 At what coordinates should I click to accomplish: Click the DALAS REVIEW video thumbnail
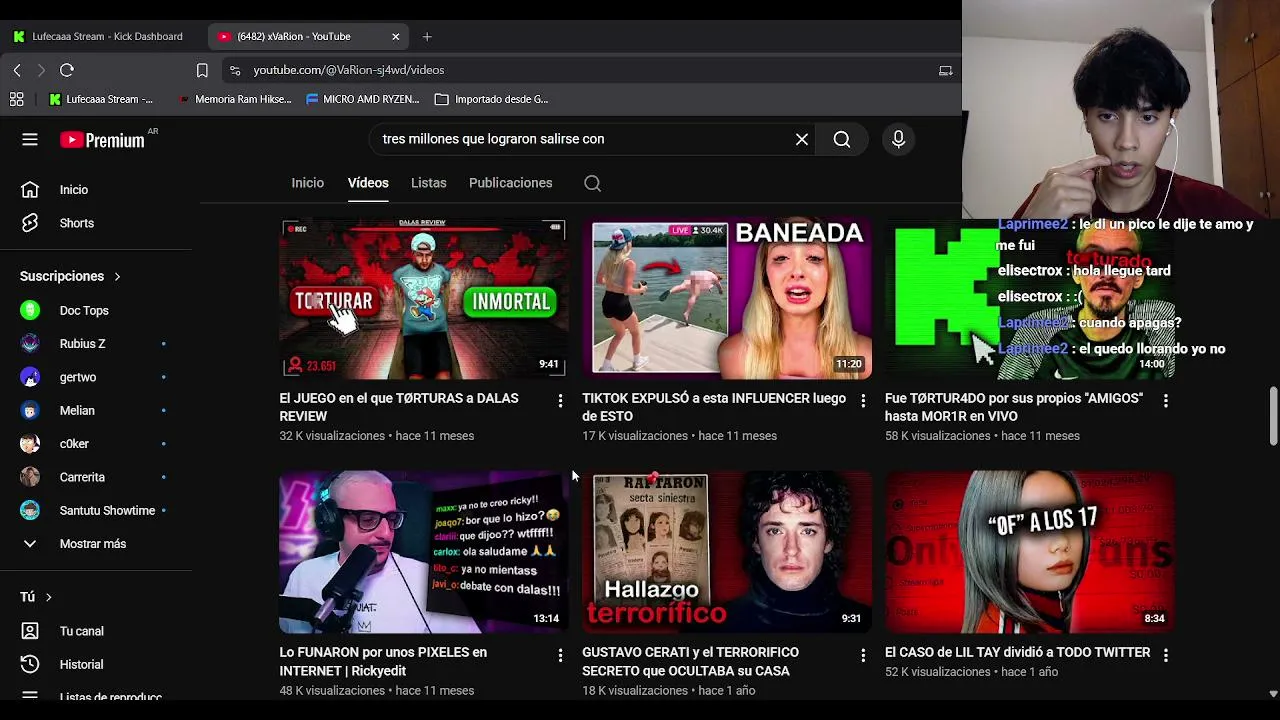(x=423, y=299)
